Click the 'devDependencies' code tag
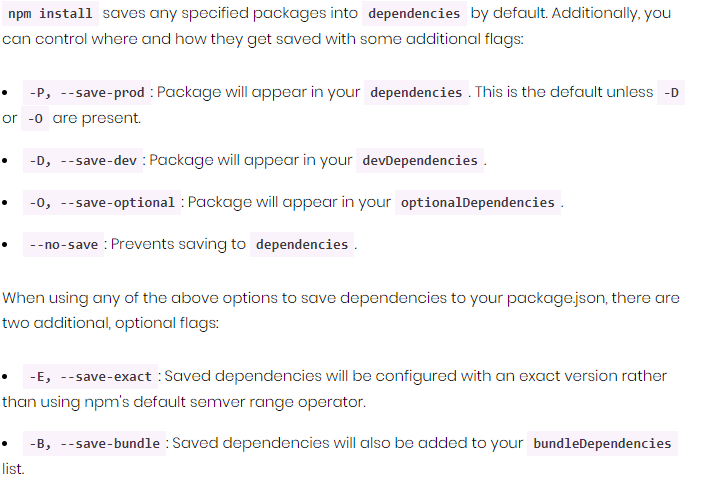 click(x=420, y=161)
